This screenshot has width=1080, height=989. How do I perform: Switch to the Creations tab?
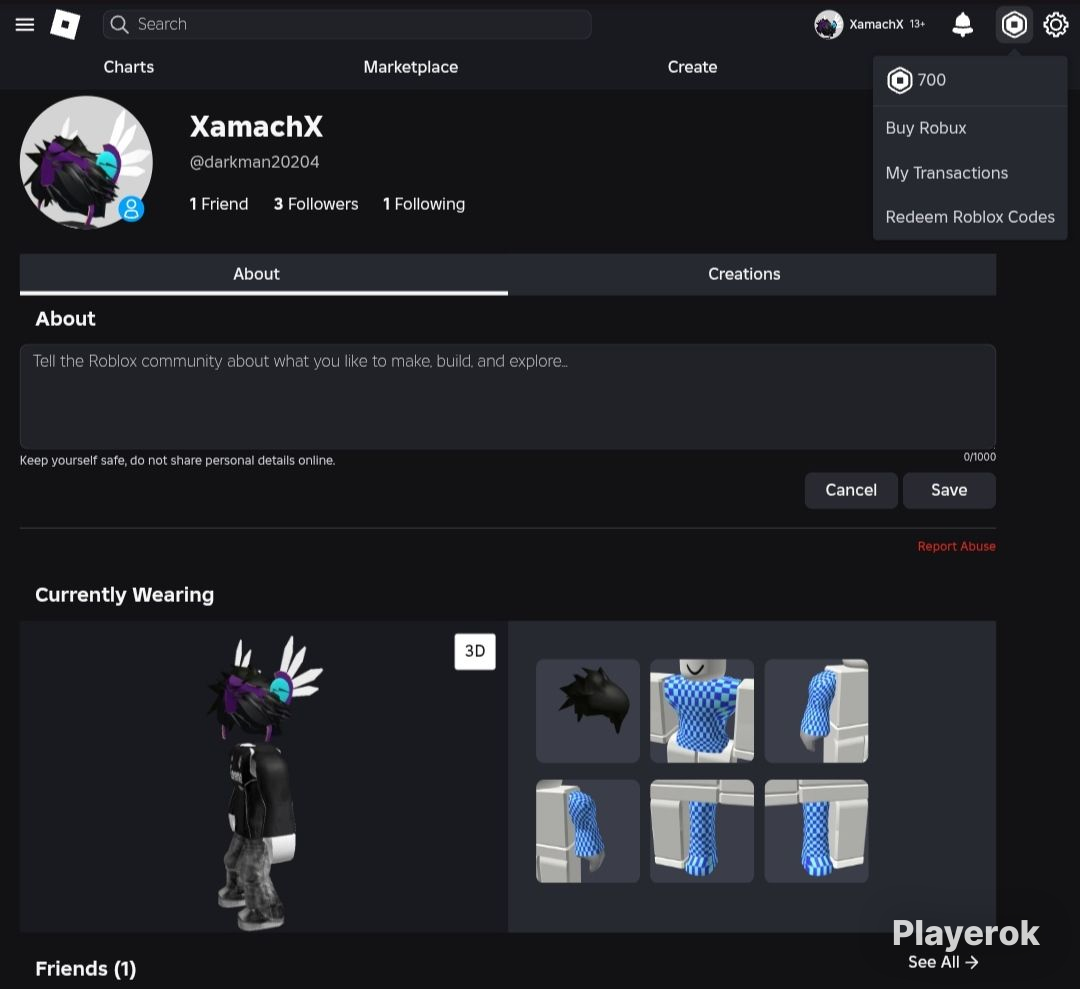point(752,274)
